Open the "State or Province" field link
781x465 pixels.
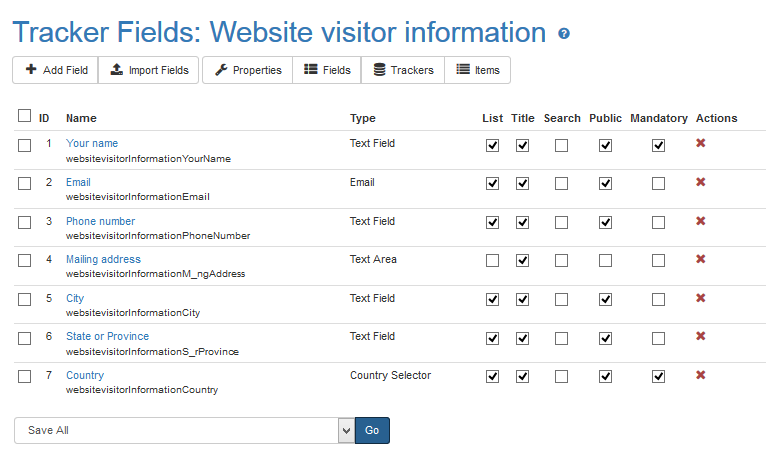click(107, 337)
